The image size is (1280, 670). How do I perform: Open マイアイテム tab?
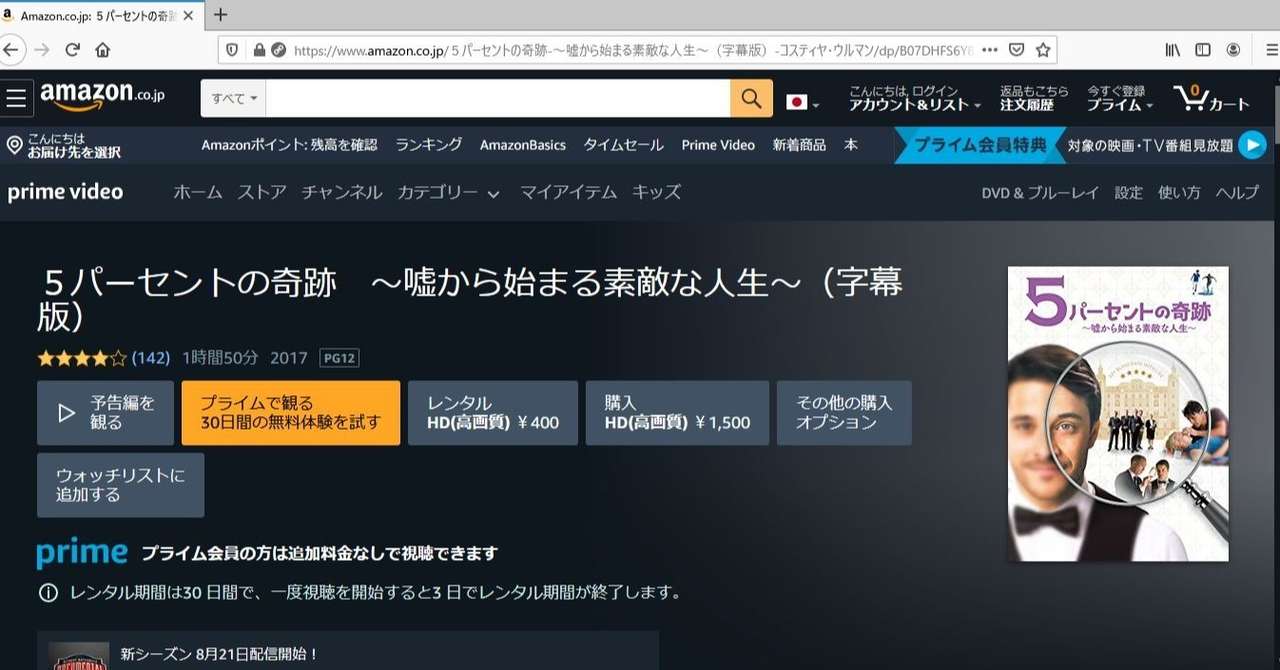pos(568,193)
